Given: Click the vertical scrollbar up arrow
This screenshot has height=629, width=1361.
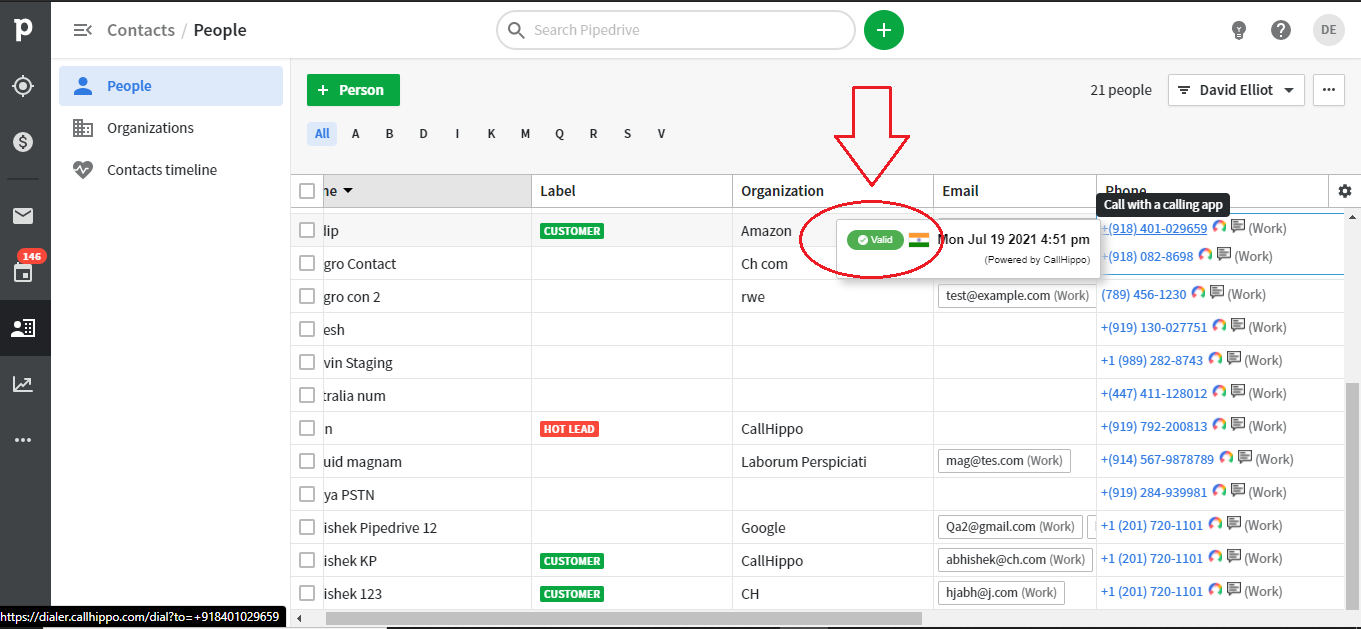Looking at the screenshot, I should point(1353,216).
